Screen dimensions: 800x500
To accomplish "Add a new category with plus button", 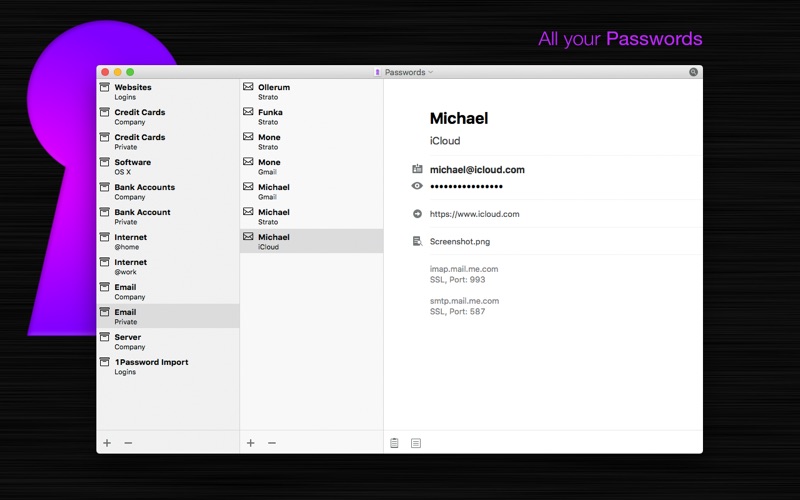I will point(107,443).
